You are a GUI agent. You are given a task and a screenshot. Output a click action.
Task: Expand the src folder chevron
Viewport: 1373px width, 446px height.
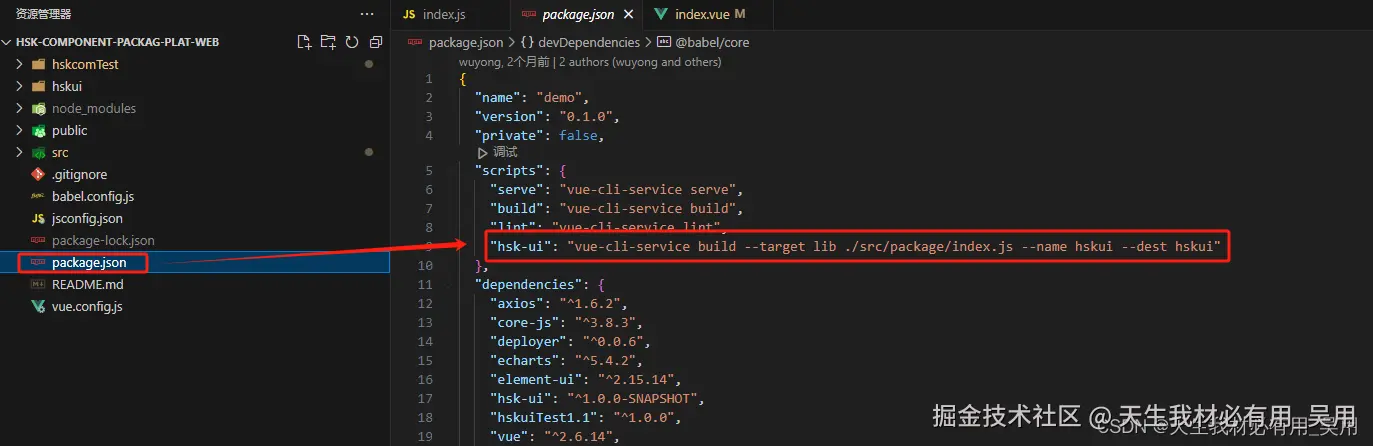pos(19,152)
